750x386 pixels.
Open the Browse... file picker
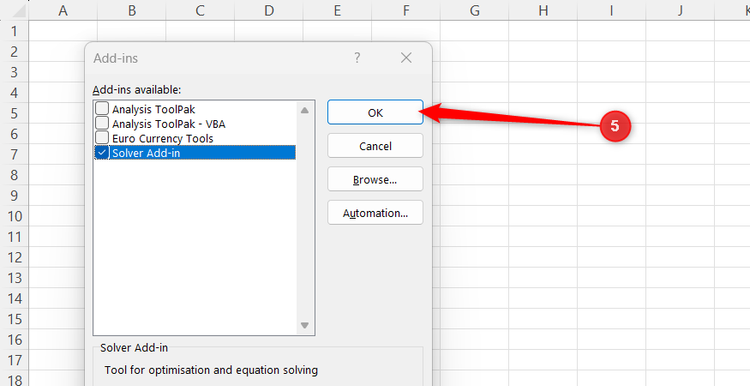click(x=375, y=179)
